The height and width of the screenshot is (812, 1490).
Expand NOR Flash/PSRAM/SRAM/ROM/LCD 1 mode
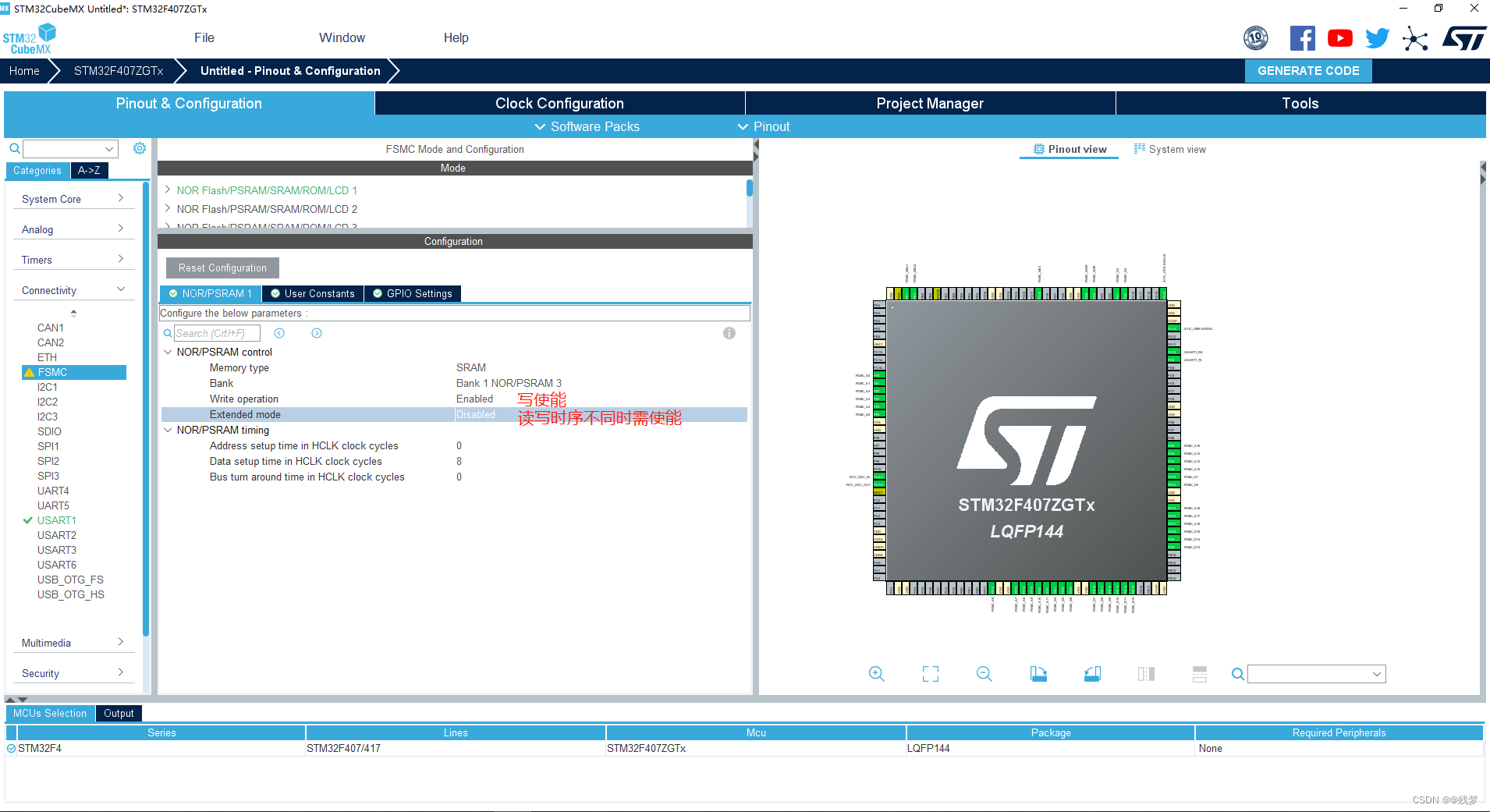[x=167, y=190]
